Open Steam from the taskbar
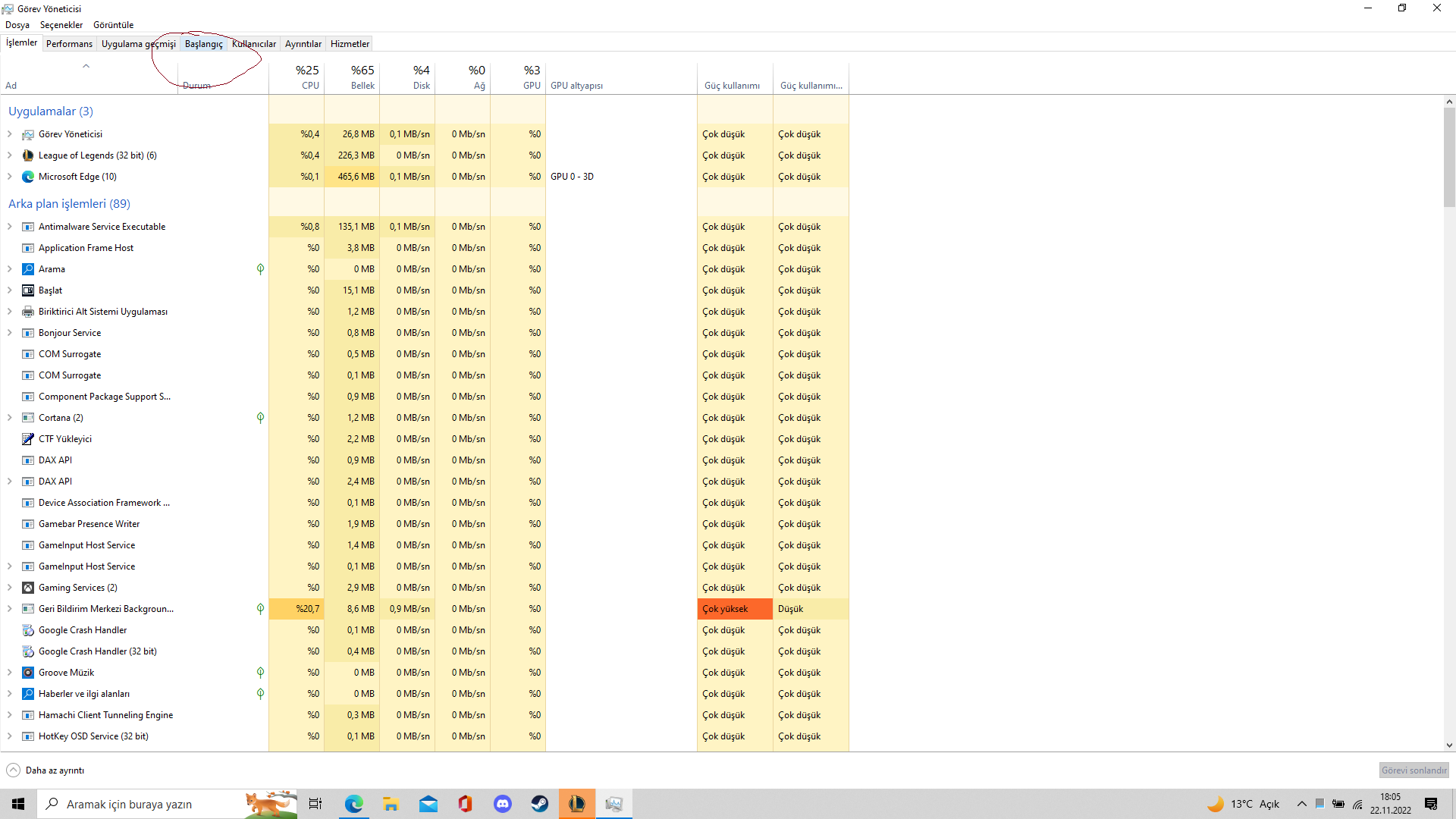1456x819 pixels. tap(539, 804)
